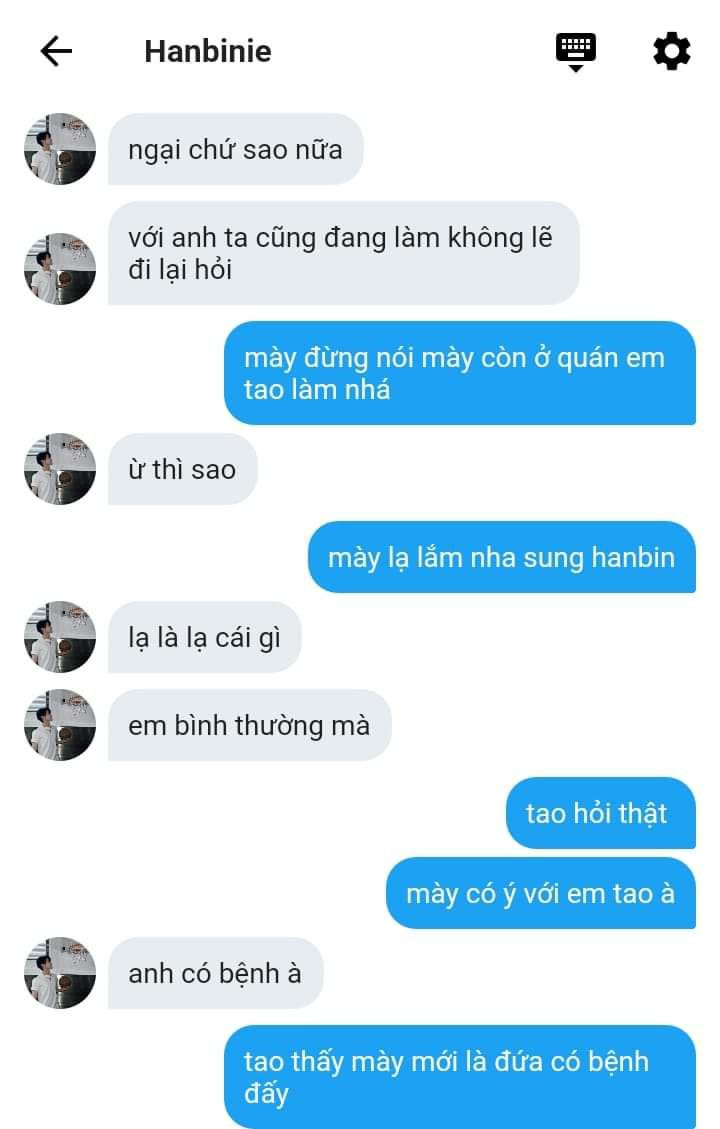Select the "lạ là lạ cái gì" bubble
Viewport: 720px width, 1129px height.
(204, 637)
